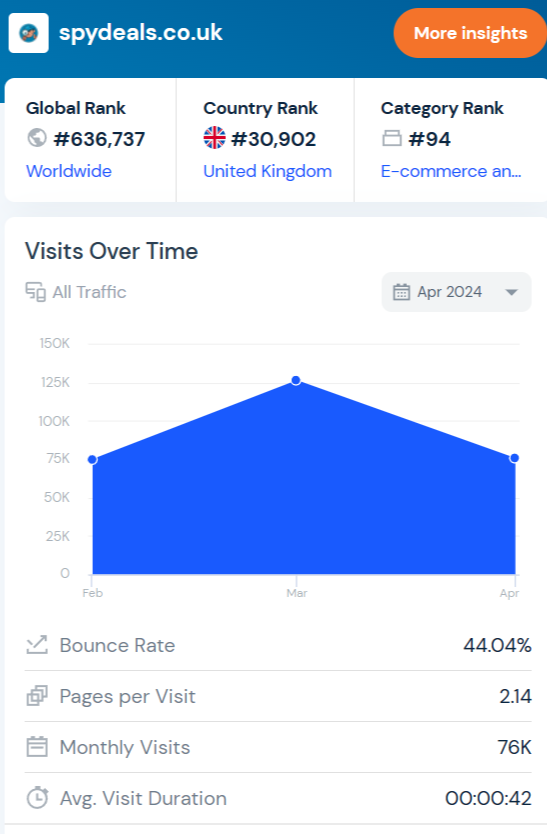The width and height of the screenshot is (547, 834).
Task: Click the 00:00:42 duration value
Action: click(x=488, y=798)
